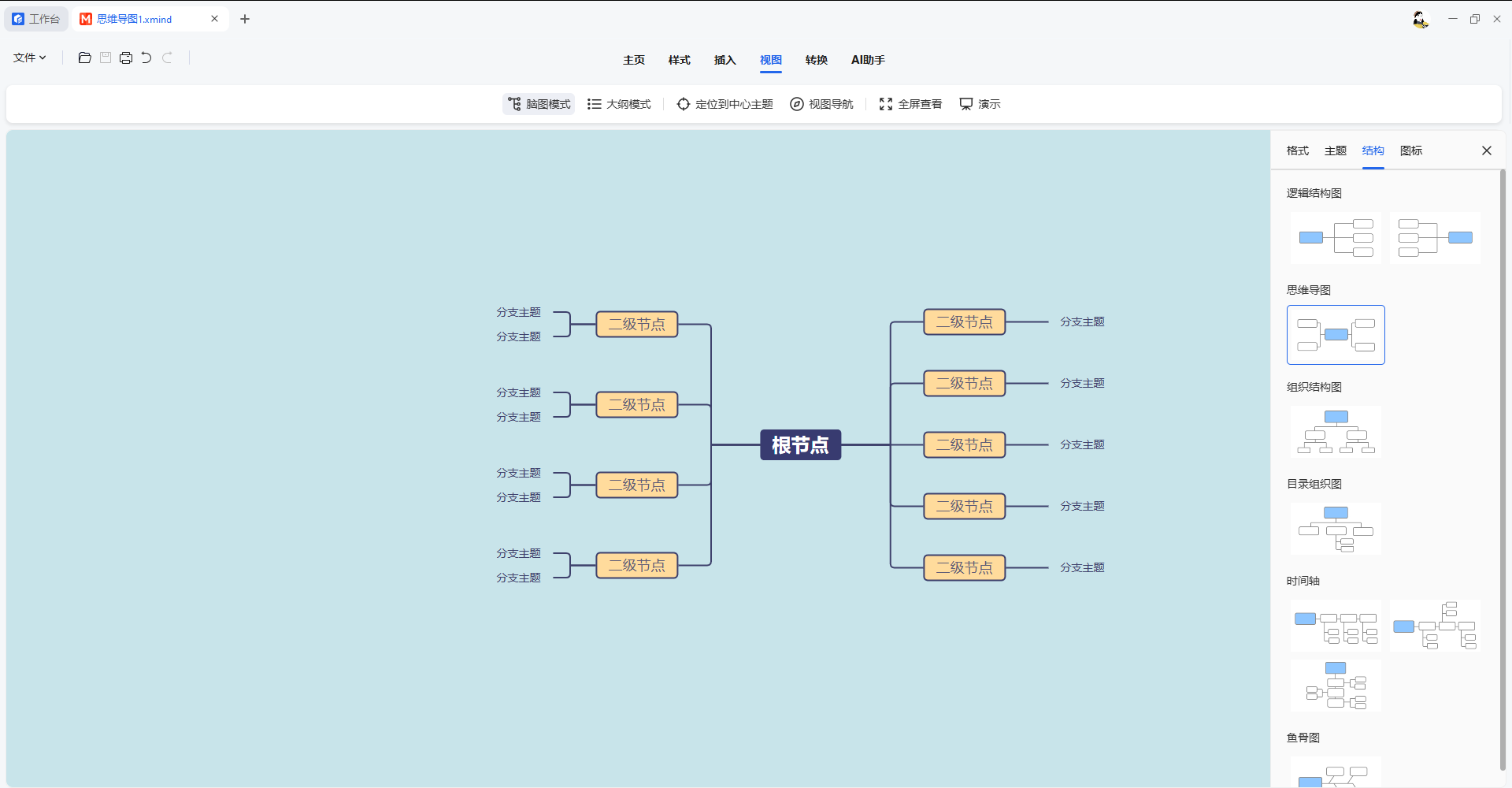Open the 主页 menu tab
Screen dimensions: 1512x788
pyautogui.click(x=634, y=60)
